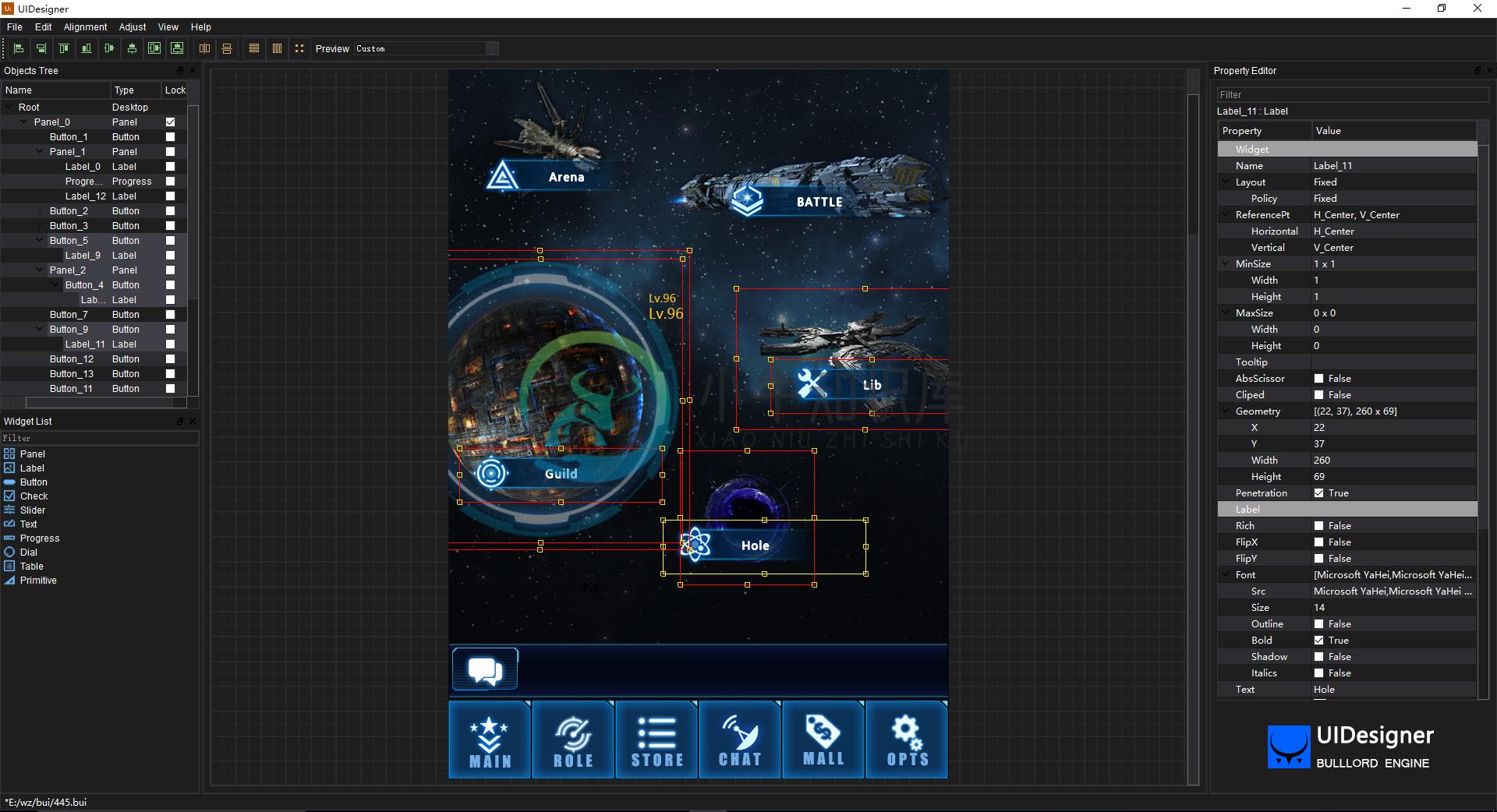Select the Dial widget in Widget List
Screen dimensions: 1497x812
(28, 552)
